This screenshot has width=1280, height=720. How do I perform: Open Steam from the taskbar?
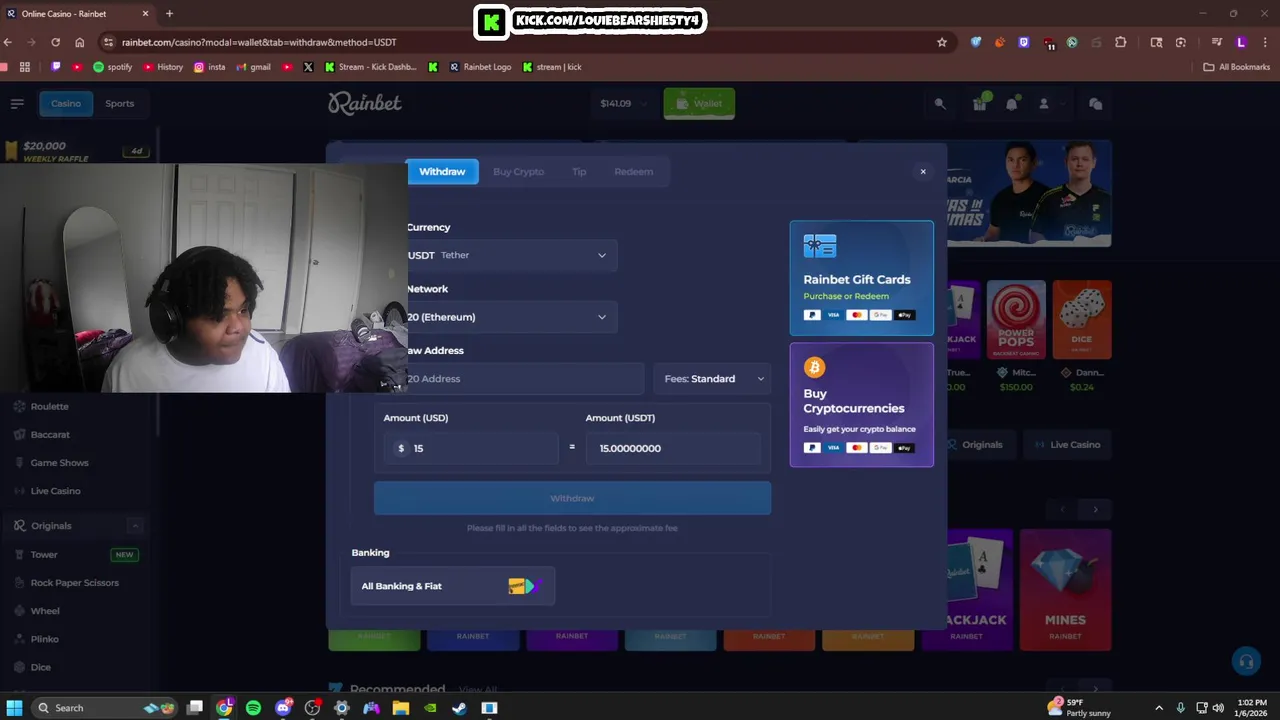(459, 708)
